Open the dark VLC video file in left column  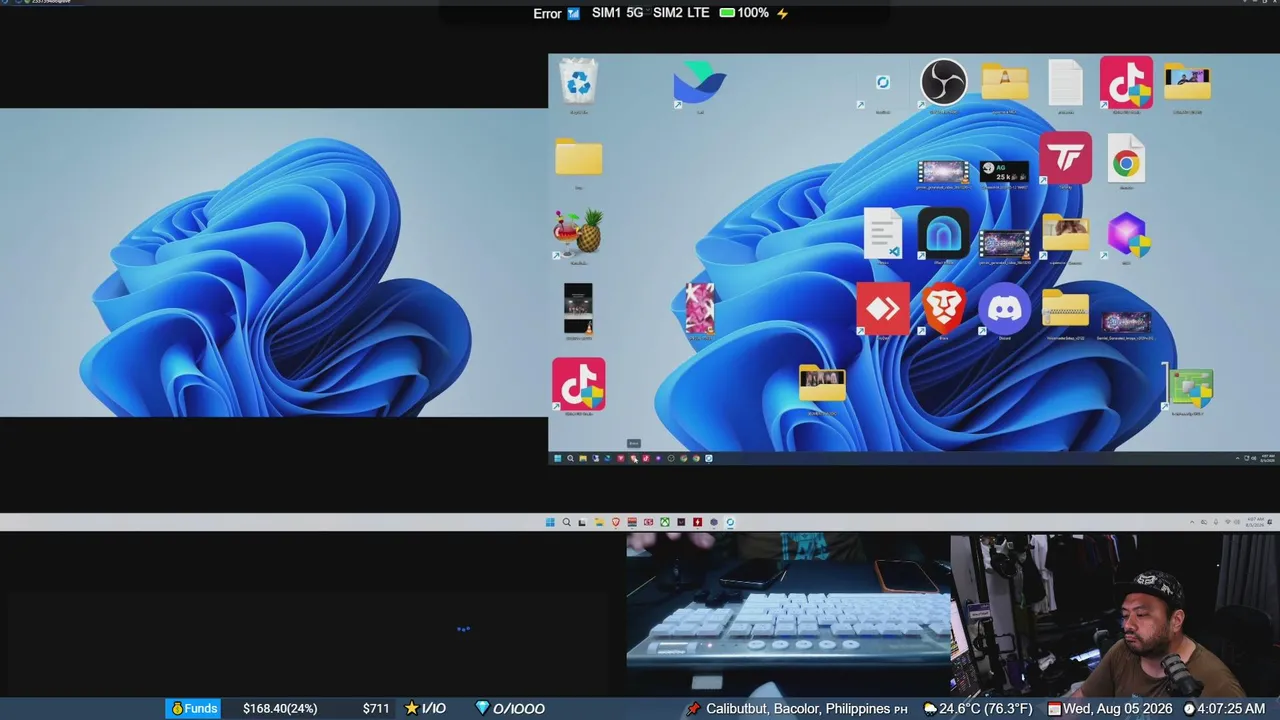[578, 308]
